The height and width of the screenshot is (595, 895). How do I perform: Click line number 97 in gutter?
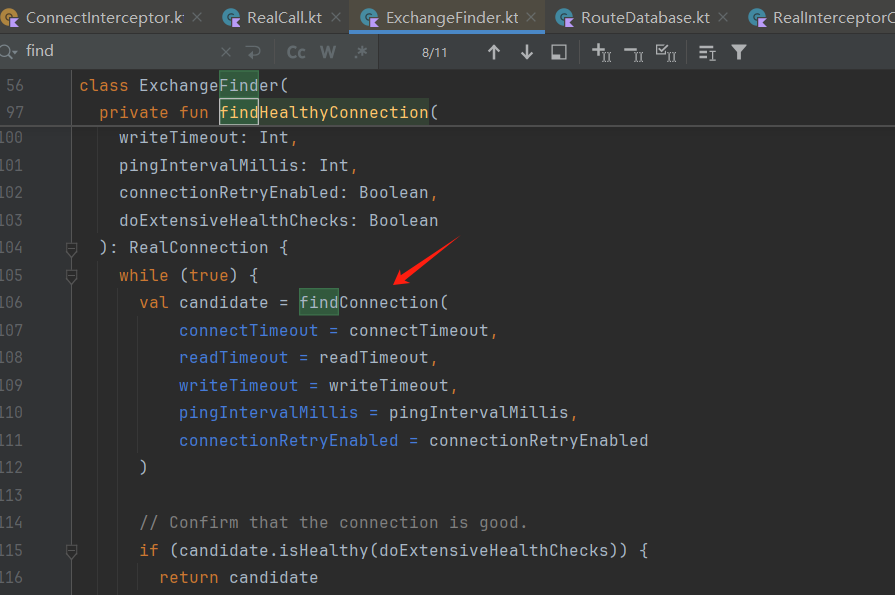[15, 112]
